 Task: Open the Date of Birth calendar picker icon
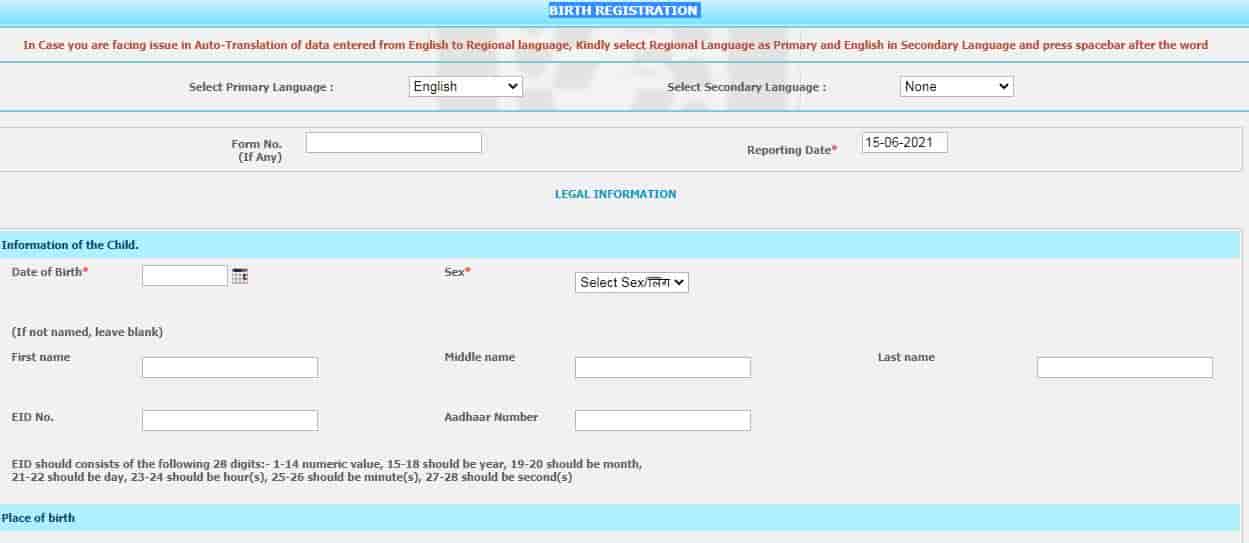tap(240, 276)
